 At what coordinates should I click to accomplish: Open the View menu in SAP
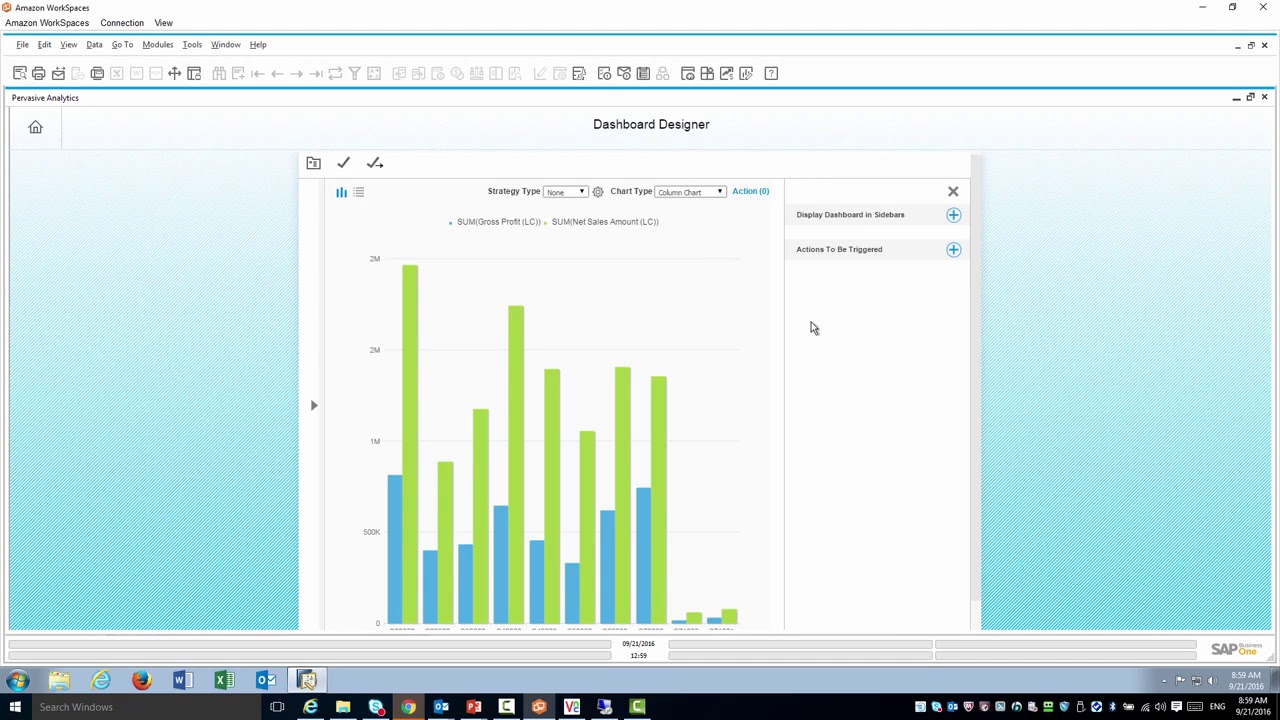[x=68, y=44]
